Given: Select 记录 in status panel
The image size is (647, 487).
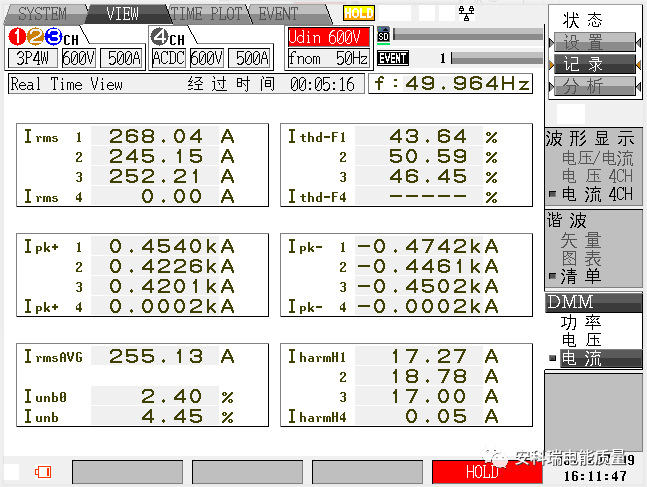Looking at the screenshot, I should click(x=594, y=64).
